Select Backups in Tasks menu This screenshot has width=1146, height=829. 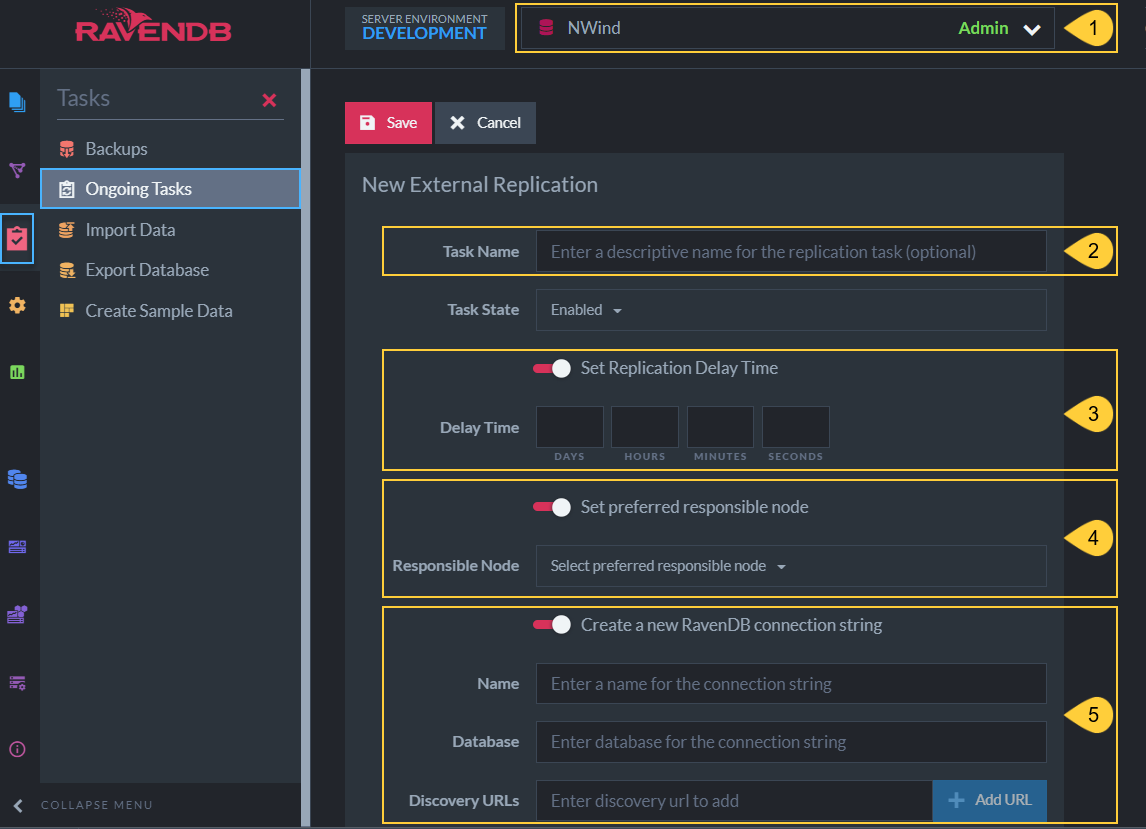coord(170,149)
